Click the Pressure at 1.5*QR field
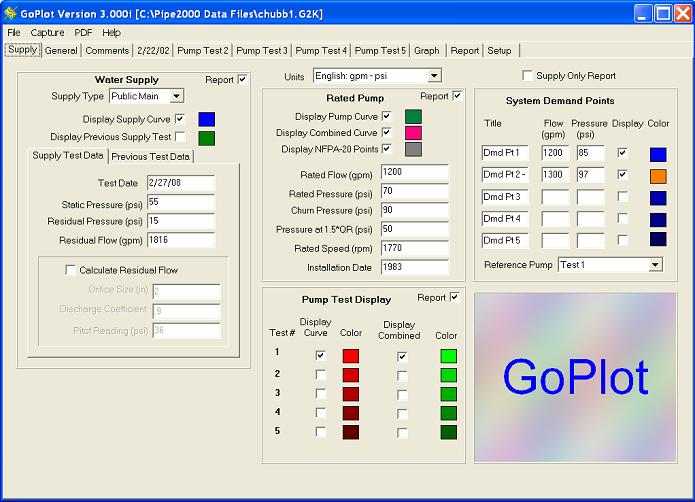 [x=414, y=229]
